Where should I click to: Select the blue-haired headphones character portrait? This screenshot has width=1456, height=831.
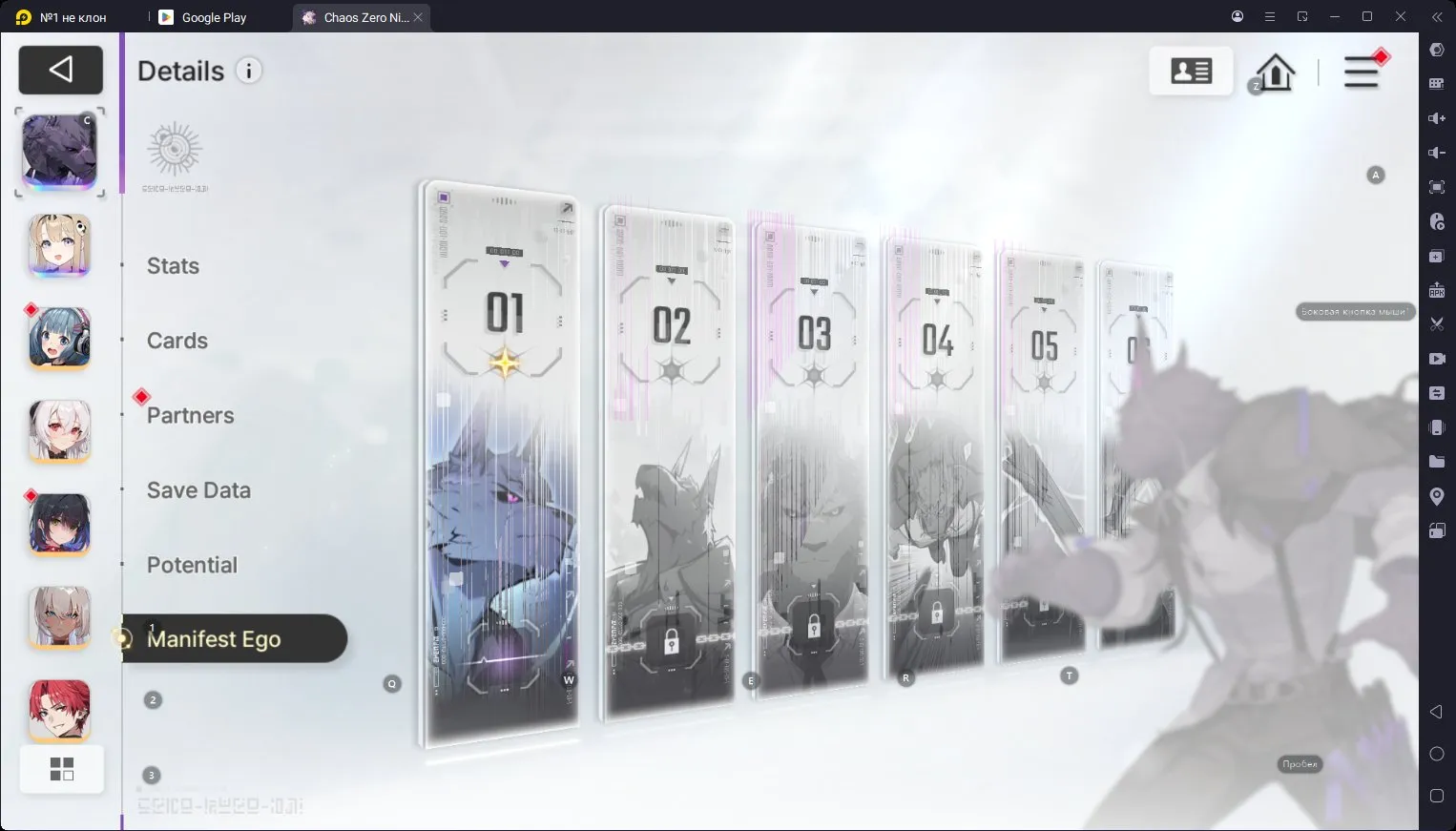coord(59,338)
